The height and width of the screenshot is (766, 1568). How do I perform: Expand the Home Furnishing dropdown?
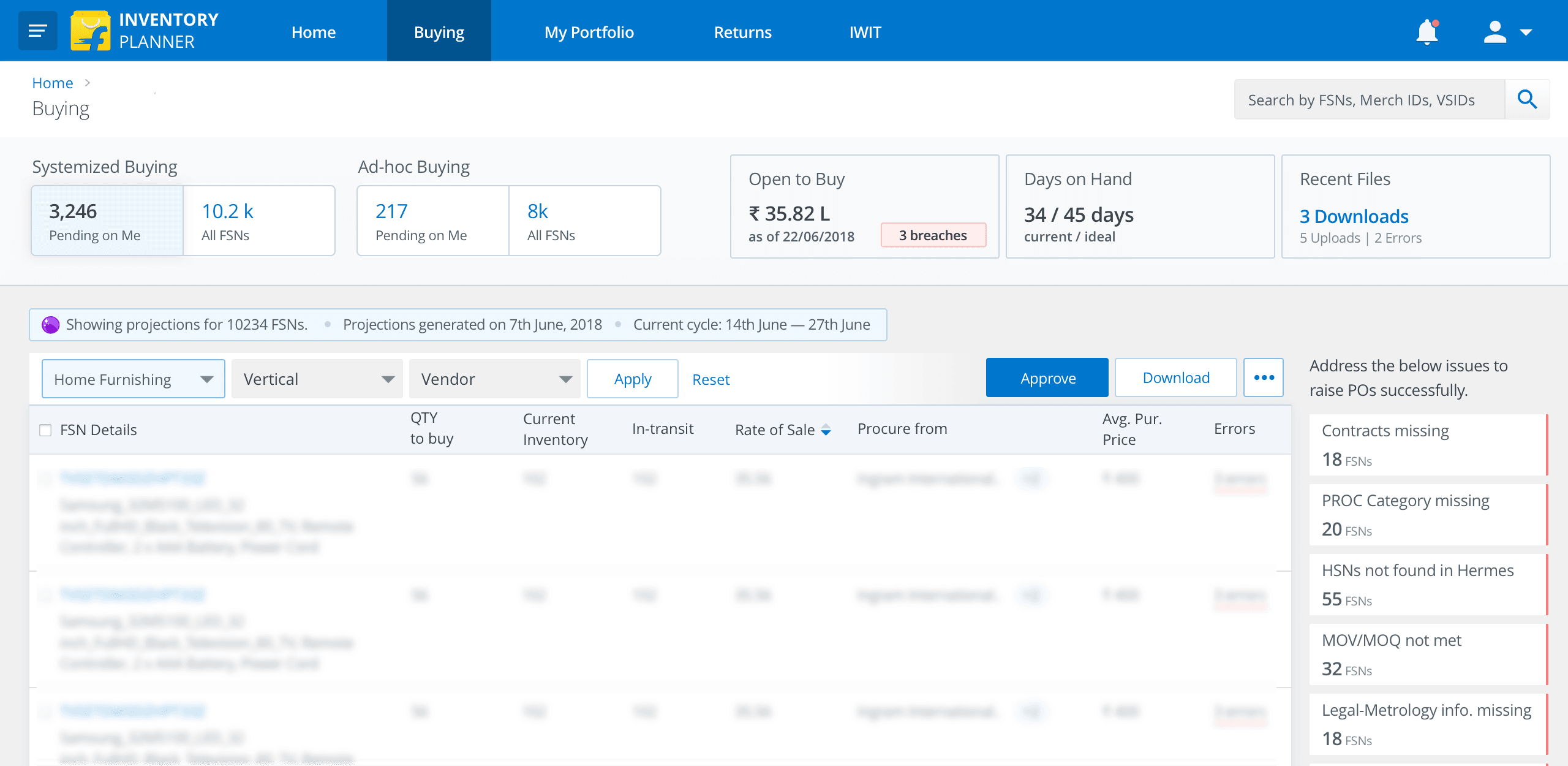(x=134, y=379)
